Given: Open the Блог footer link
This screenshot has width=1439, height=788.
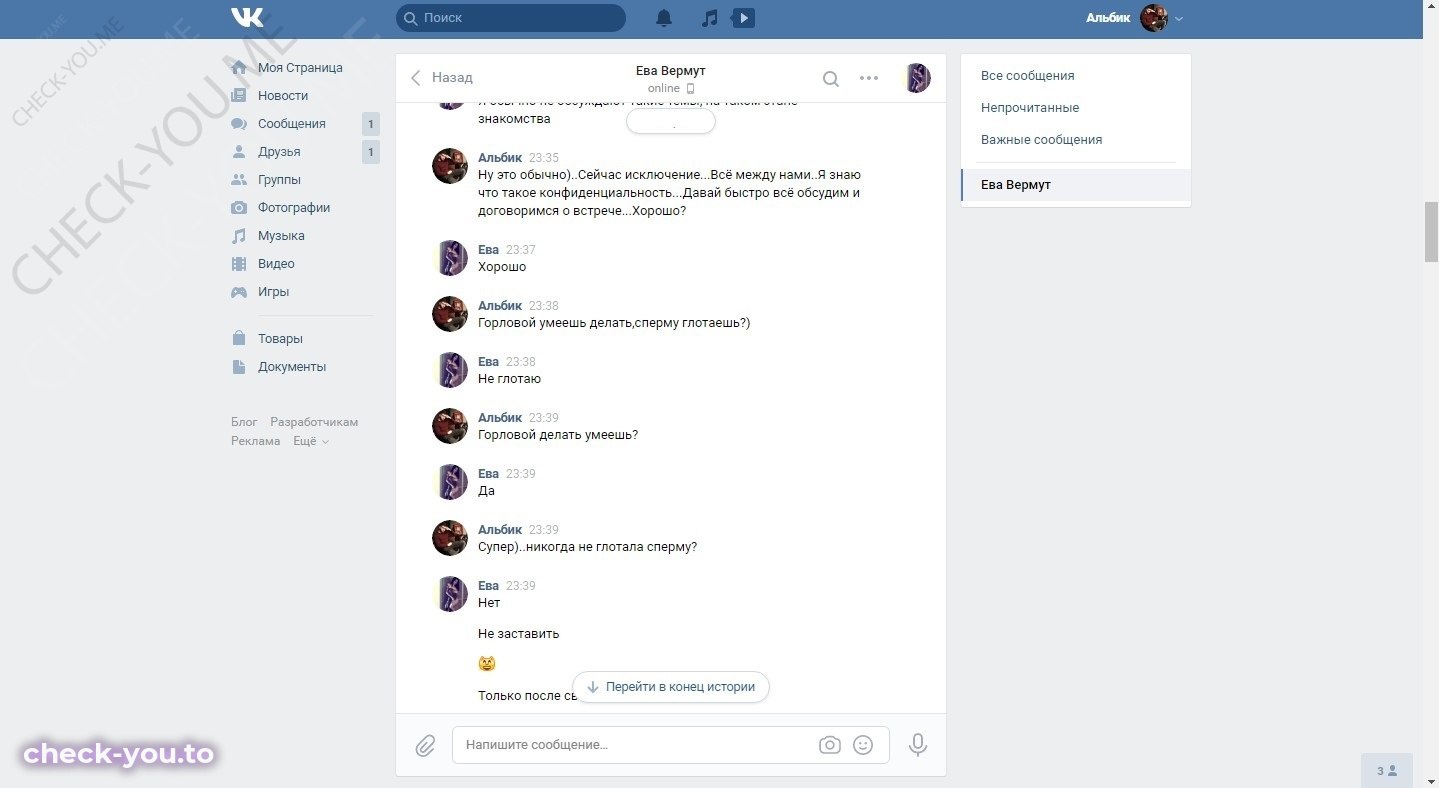Looking at the screenshot, I should [x=244, y=422].
